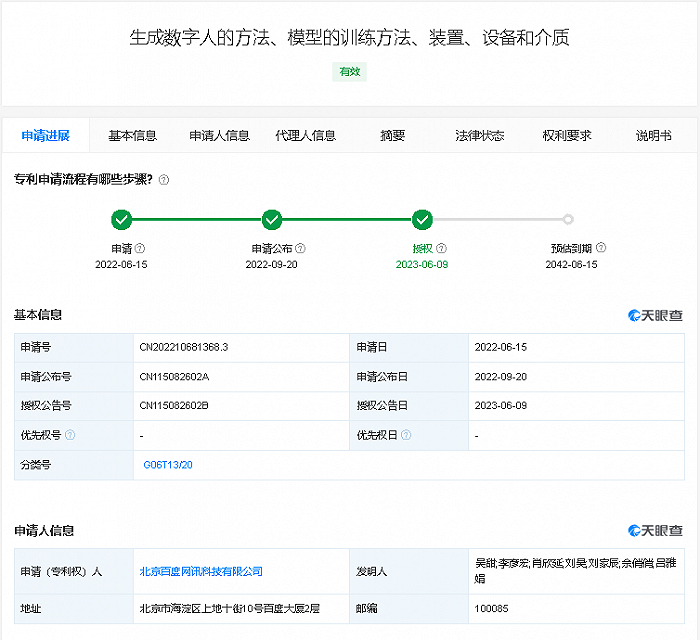The width and height of the screenshot is (700, 640).
Task: Select application number CN202210681368.3
Action: point(184,347)
